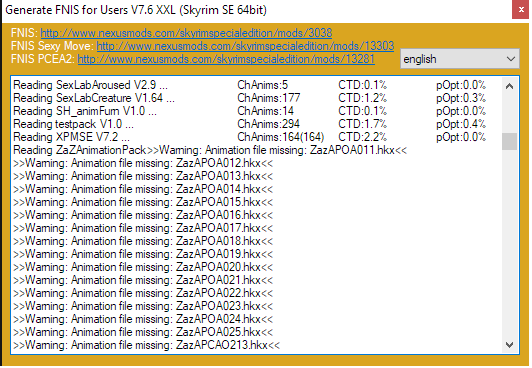Click the ChAnims:294 value
532x368 pixels.
268,124
